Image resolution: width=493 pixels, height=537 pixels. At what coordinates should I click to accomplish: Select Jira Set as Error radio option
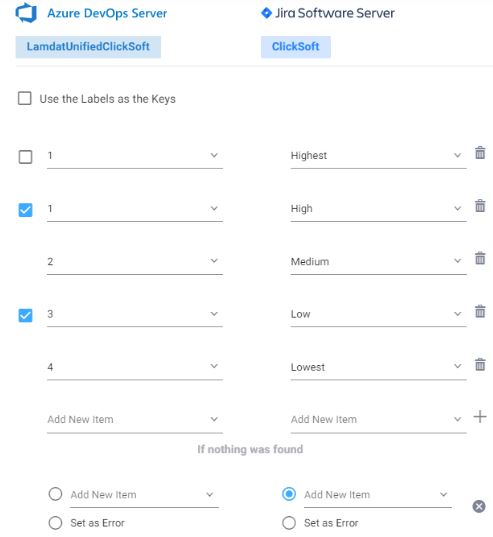(289, 523)
